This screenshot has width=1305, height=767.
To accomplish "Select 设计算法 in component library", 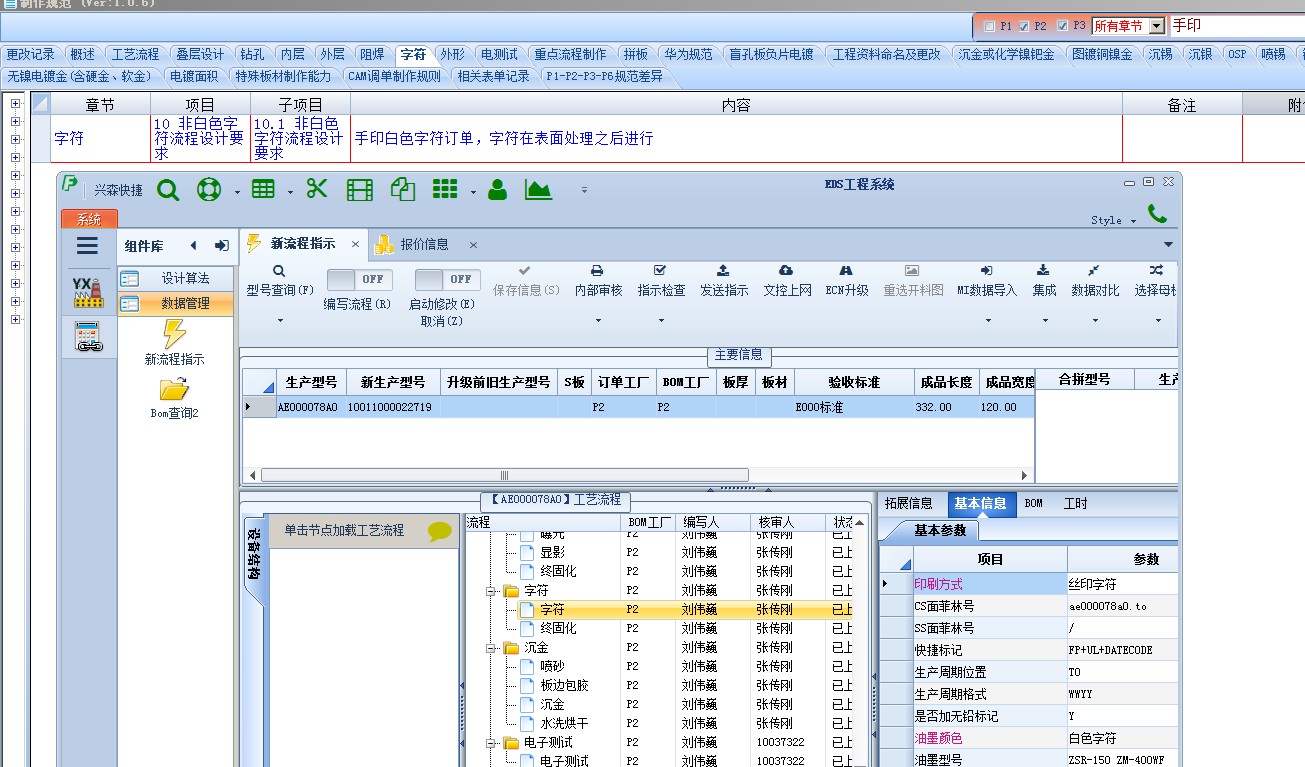I will pos(176,278).
